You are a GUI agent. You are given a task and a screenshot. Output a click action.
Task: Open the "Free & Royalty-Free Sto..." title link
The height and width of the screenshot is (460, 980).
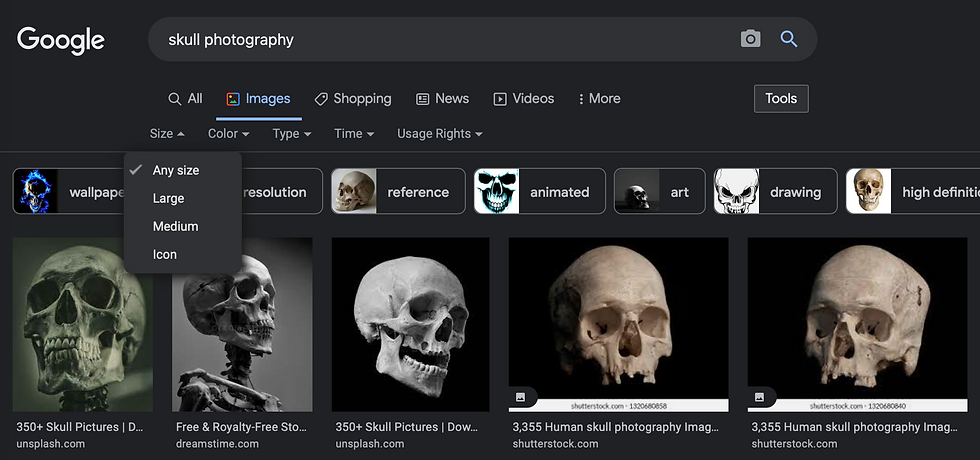pyautogui.click(x=241, y=428)
